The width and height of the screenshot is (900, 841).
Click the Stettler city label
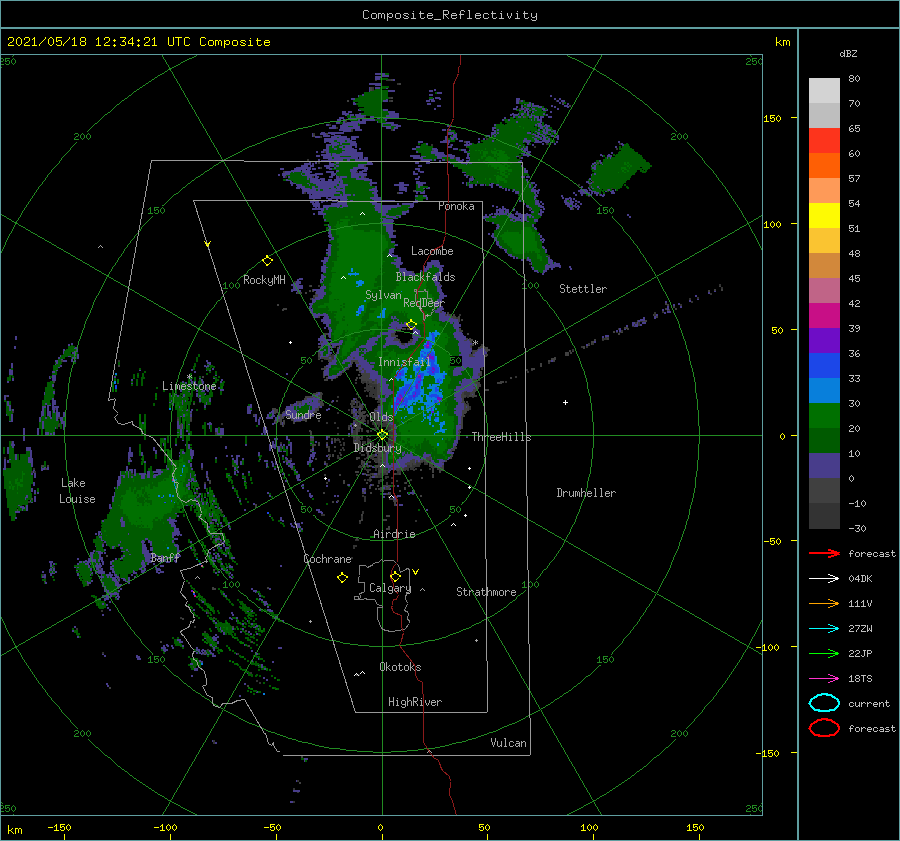click(583, 289)
